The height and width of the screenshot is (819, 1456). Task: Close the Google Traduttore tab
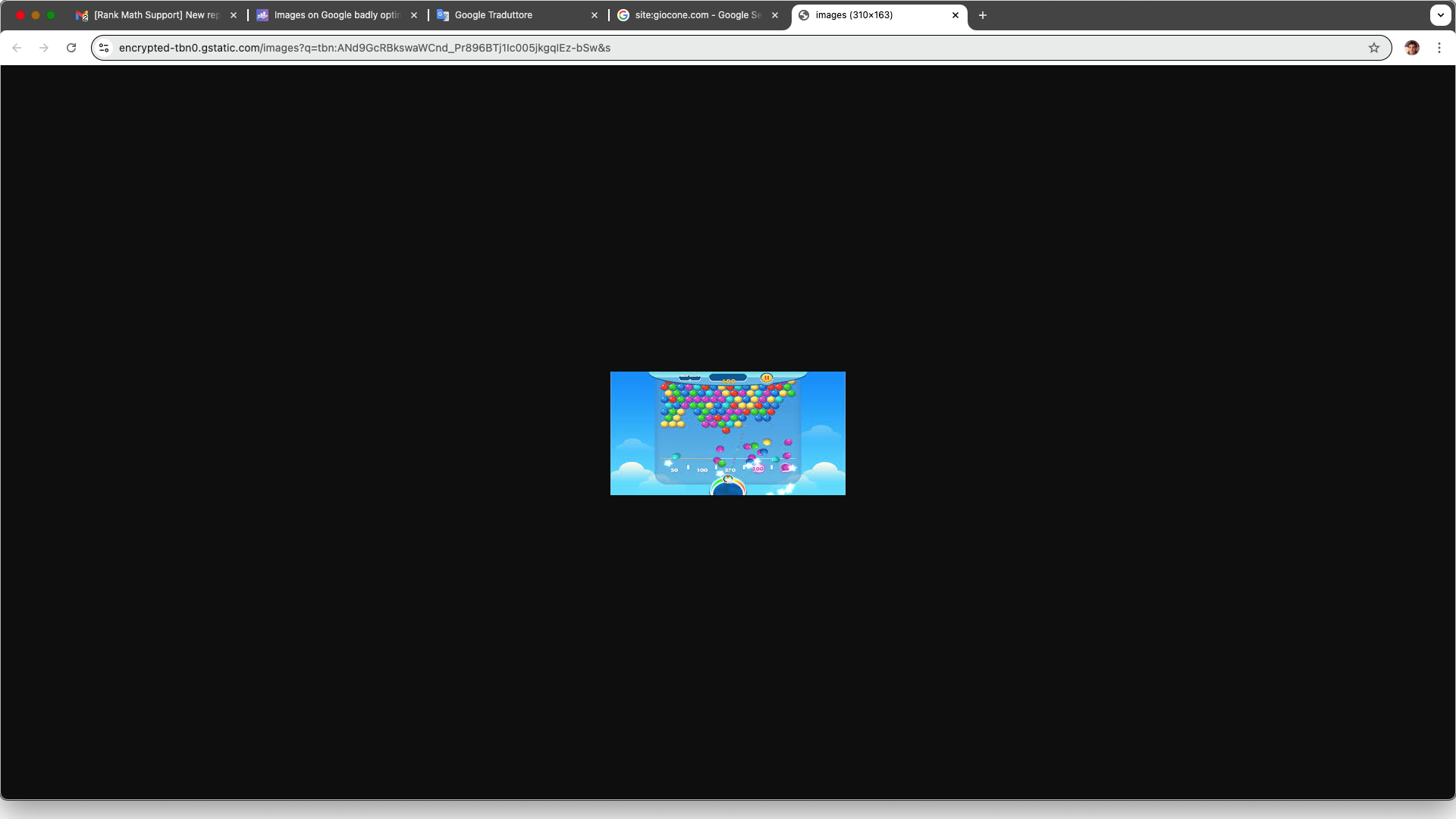pos(595,15)
